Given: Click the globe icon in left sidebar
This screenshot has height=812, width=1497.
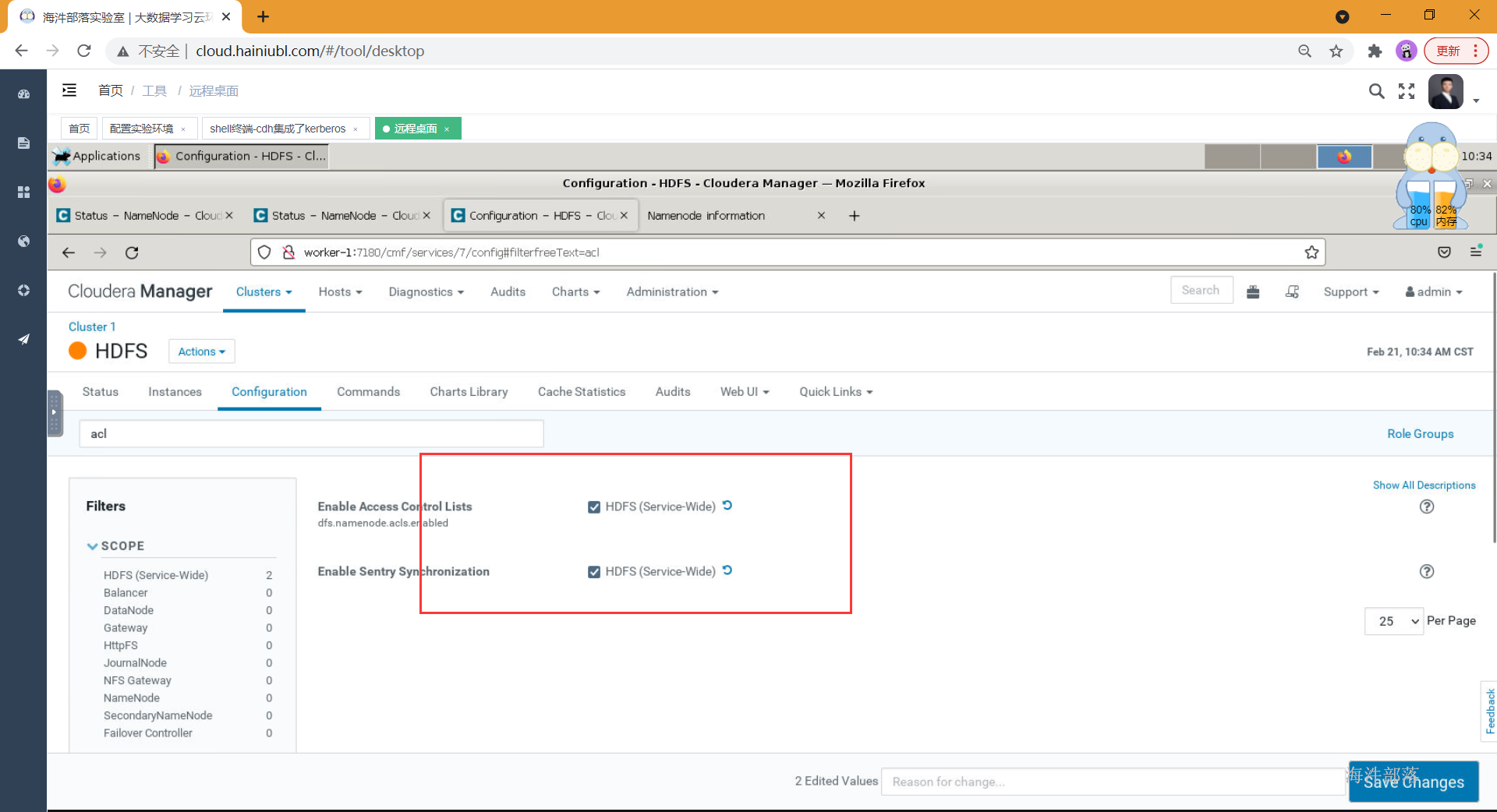Looking at the screenshot, I should pos(23,241).
